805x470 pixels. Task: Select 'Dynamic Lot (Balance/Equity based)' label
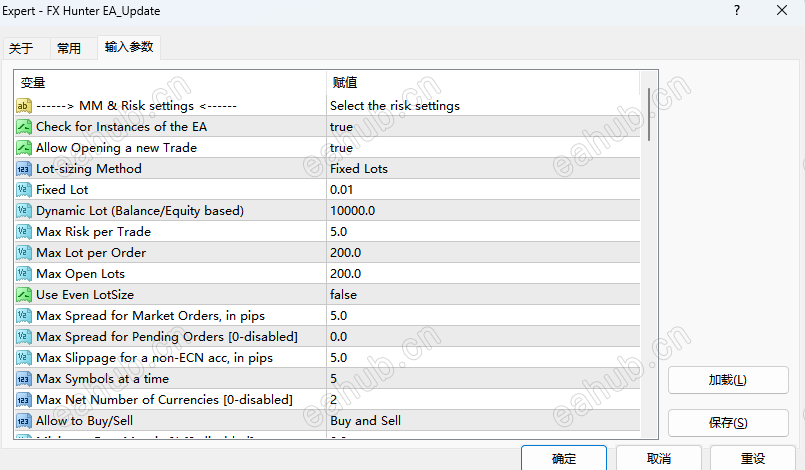point(140,211)
